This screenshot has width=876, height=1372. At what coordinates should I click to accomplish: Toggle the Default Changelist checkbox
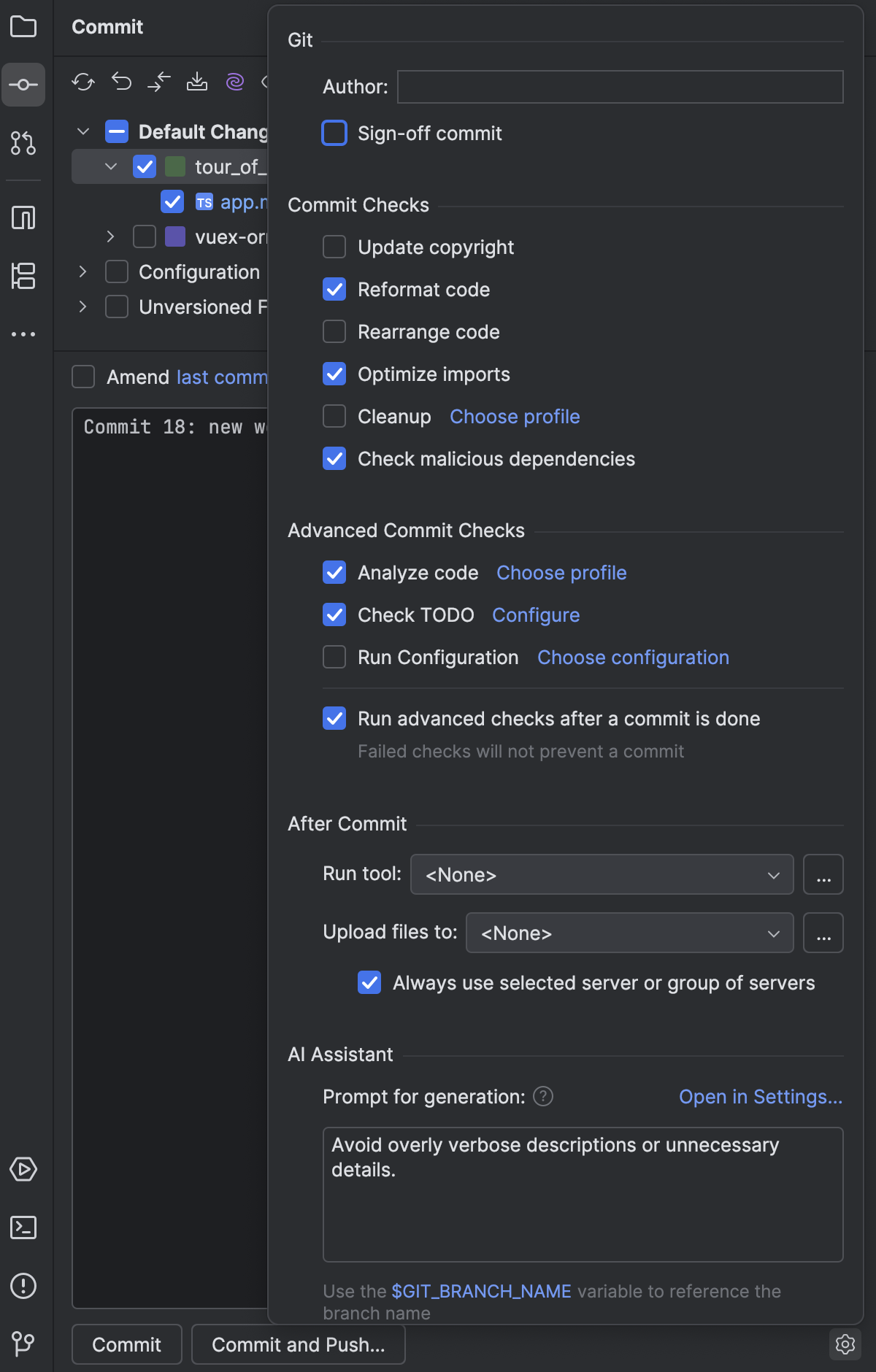(117, 131)
